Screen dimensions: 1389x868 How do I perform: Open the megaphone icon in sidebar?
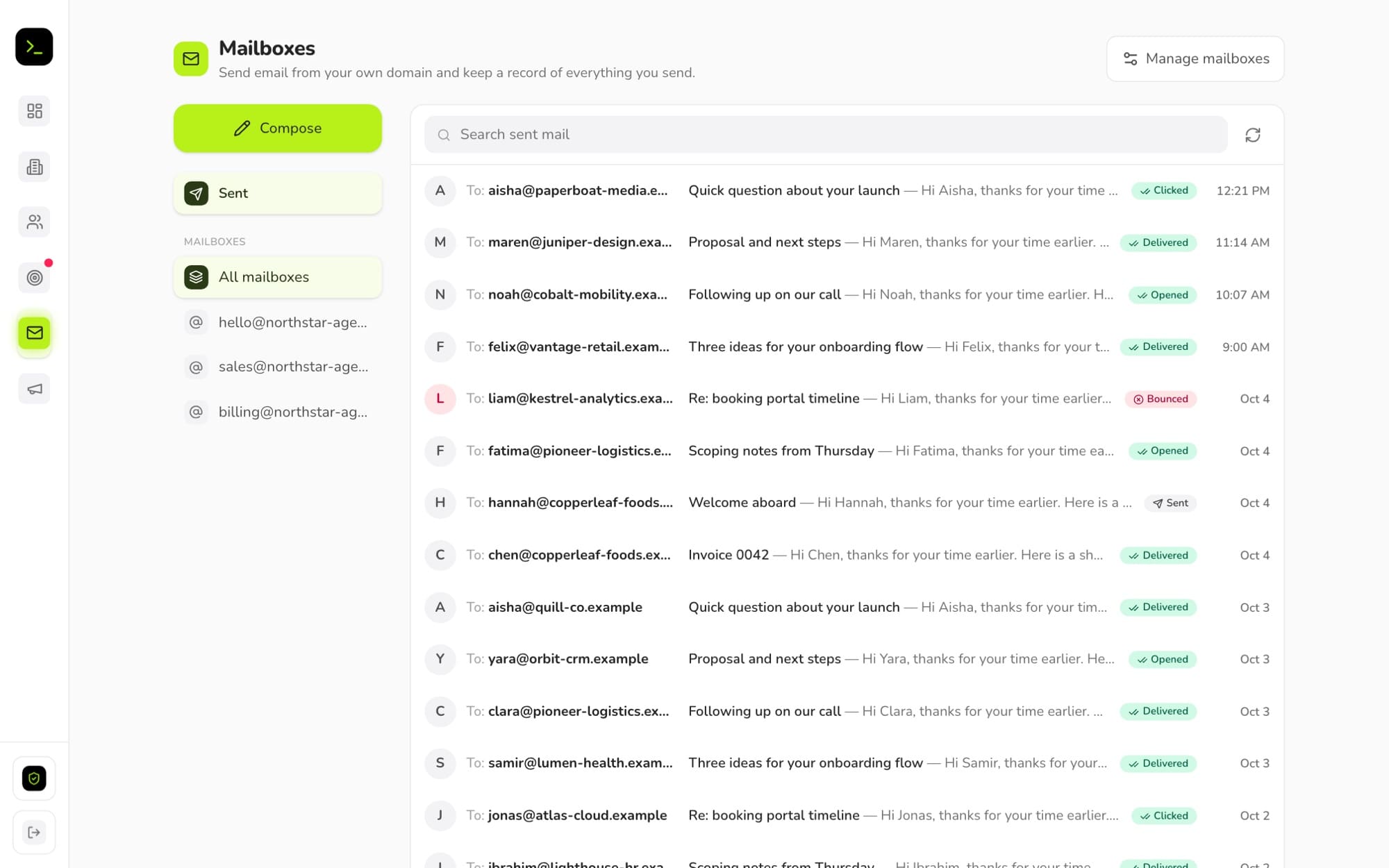pyautogui.click(x=34, y=389)
